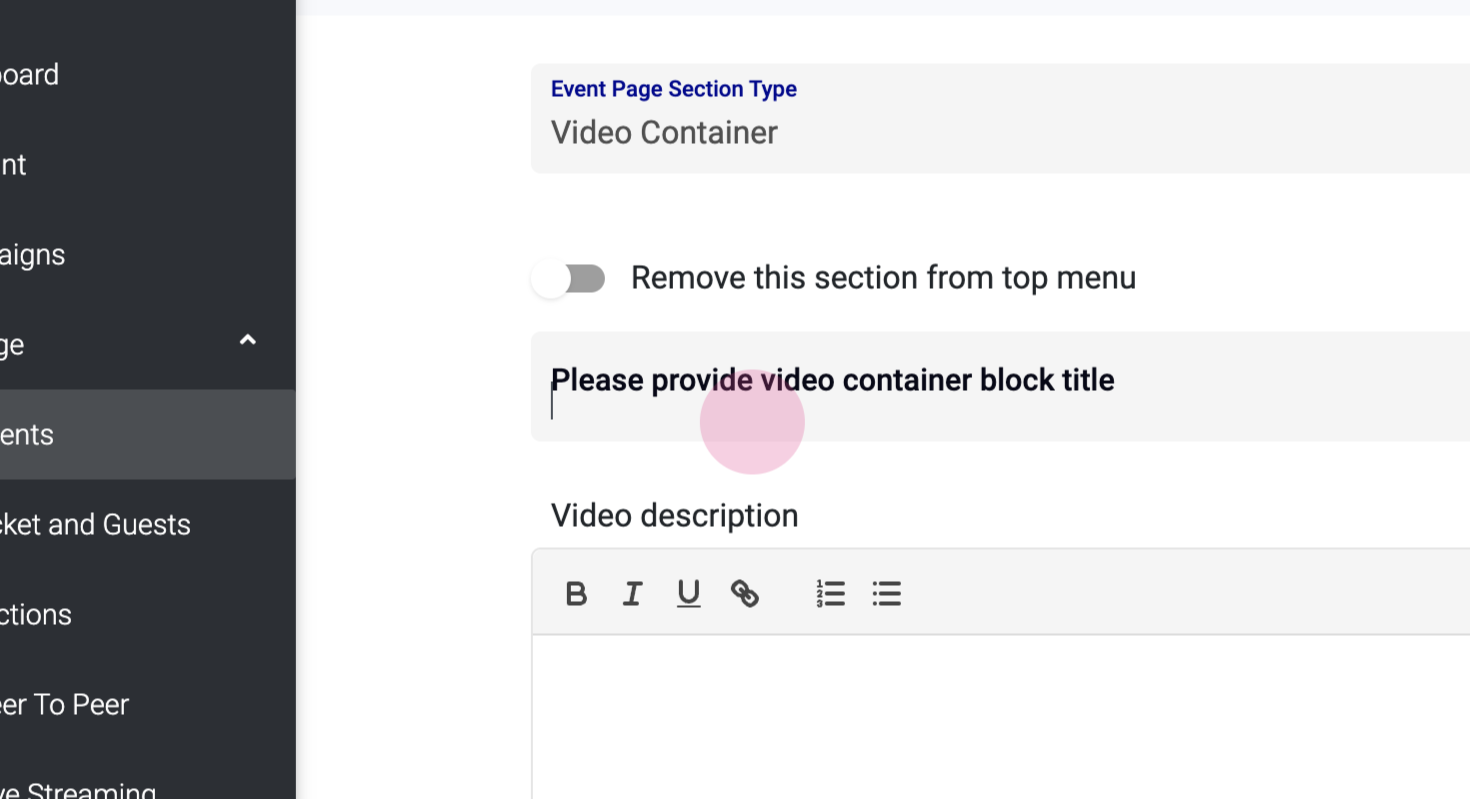Go to Live Streaming in sidebar
This screenshot has width=1470, height=799.
78,790
